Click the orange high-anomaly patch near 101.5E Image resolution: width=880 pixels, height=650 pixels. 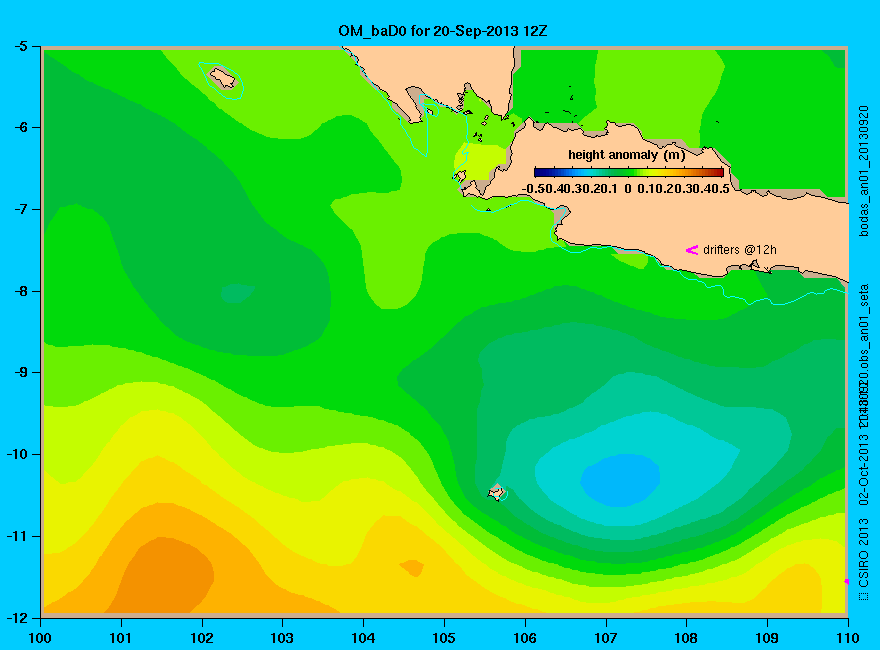point(164,575)
